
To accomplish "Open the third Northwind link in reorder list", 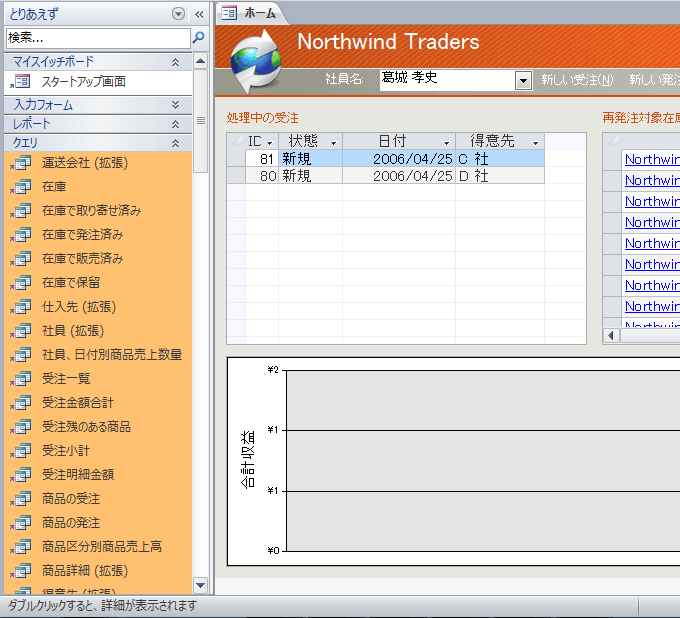I will pyautogui.click(x=652, y=201).
